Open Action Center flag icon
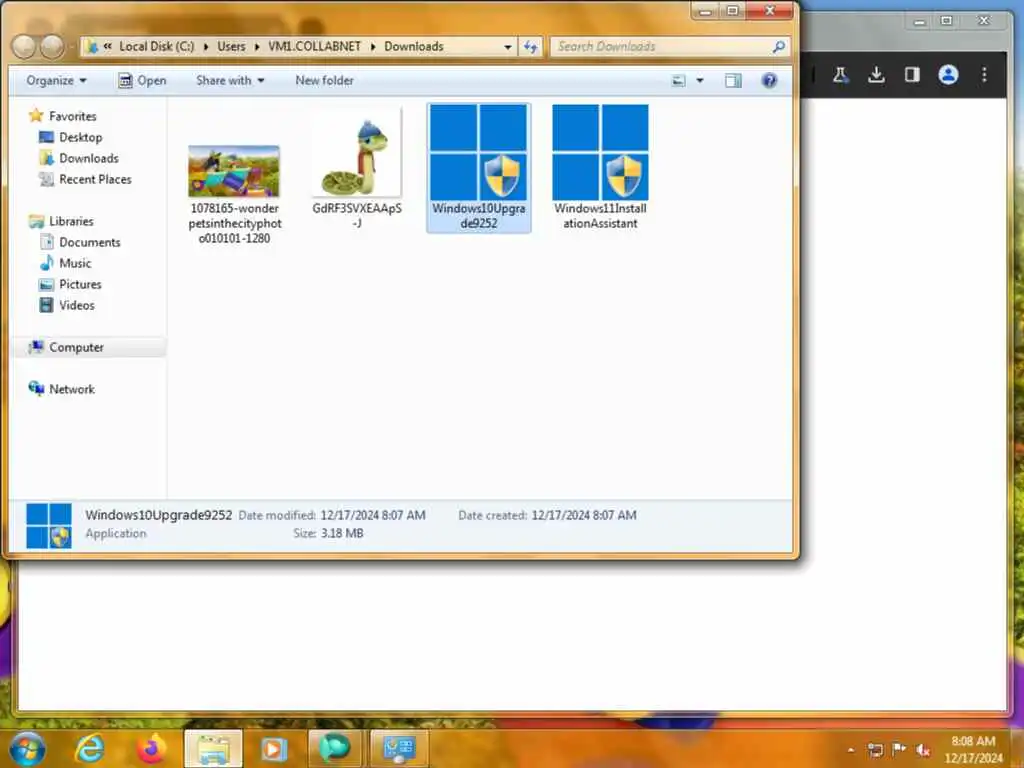This screenshot has height=768, width=1024. 899,750
